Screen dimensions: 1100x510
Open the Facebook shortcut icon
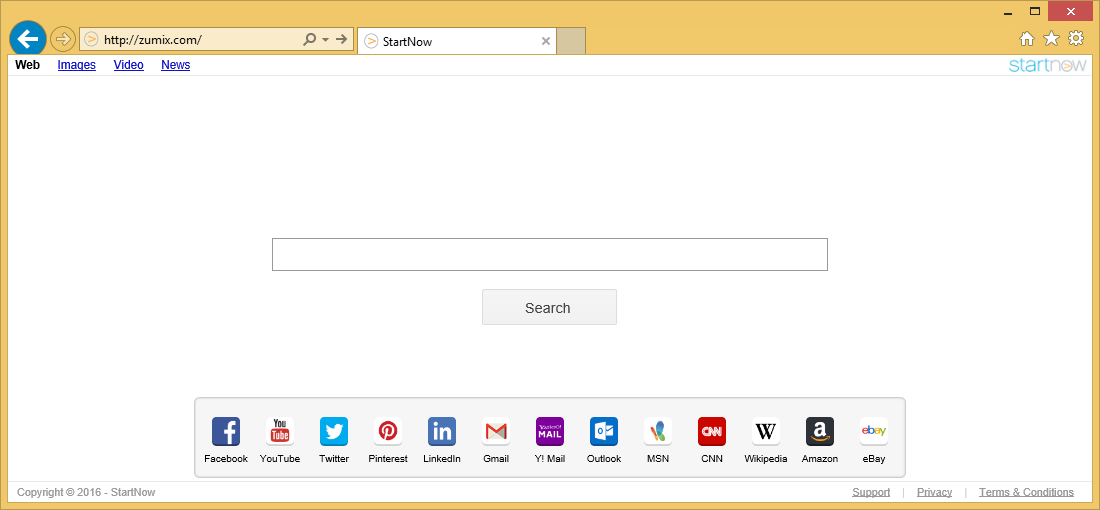[x=226, y=432]
